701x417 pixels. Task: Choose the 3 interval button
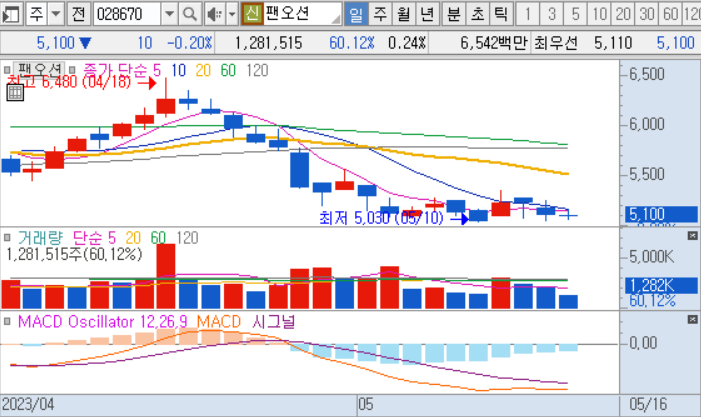point(552,14)
